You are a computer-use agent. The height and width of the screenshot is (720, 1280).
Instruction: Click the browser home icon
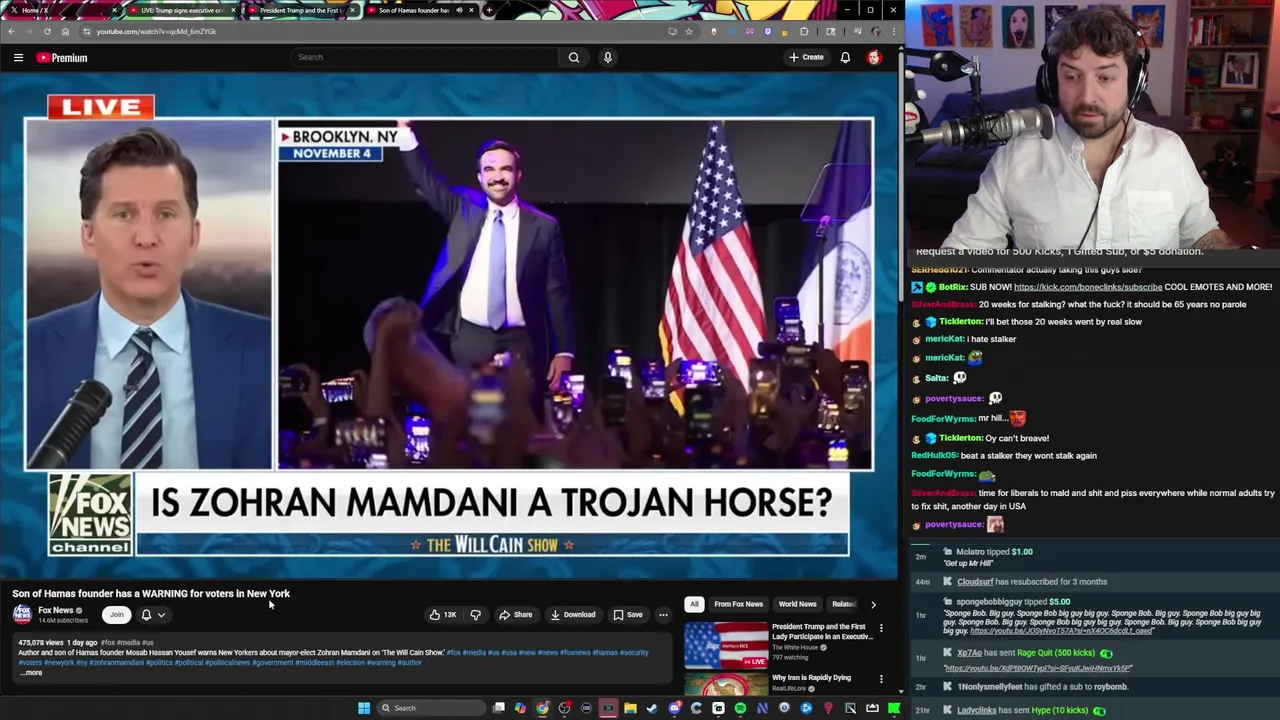tap(65, 31)
